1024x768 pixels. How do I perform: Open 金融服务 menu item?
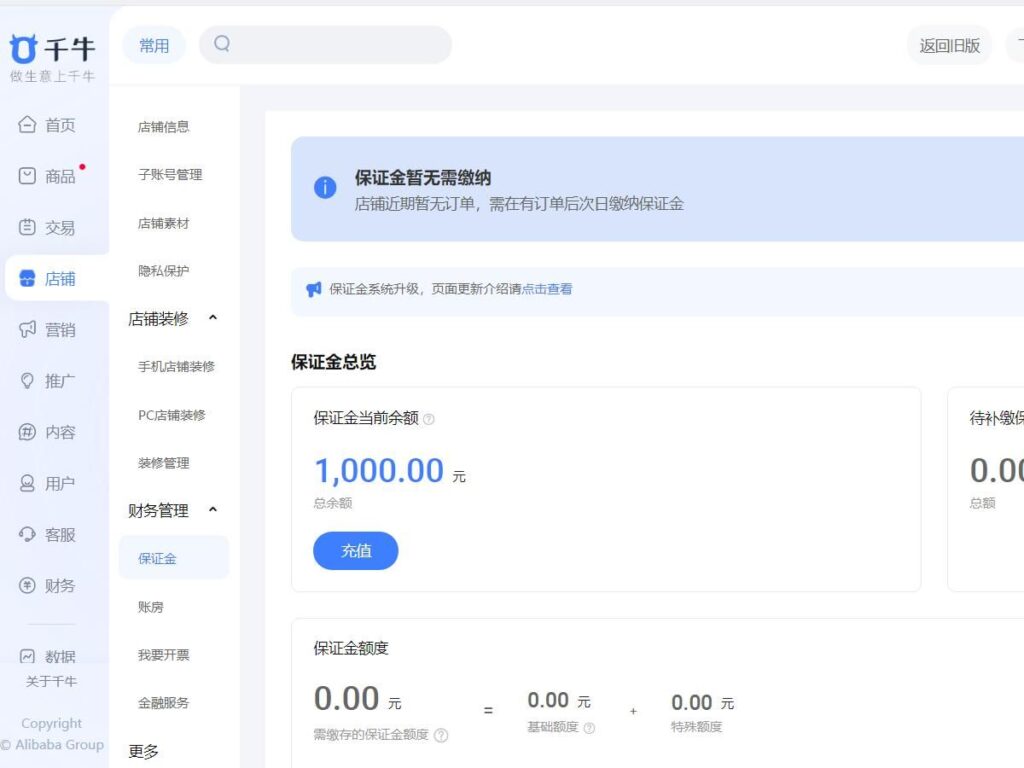pos(163,703)
